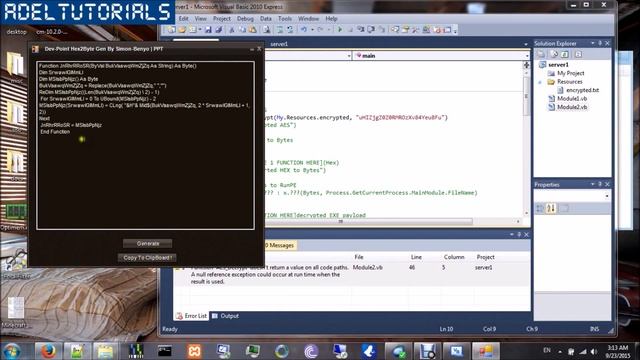This screenshot has width=640, height=360.
Task: Open the Error List window position menu
Action: (x=511, y=234)
